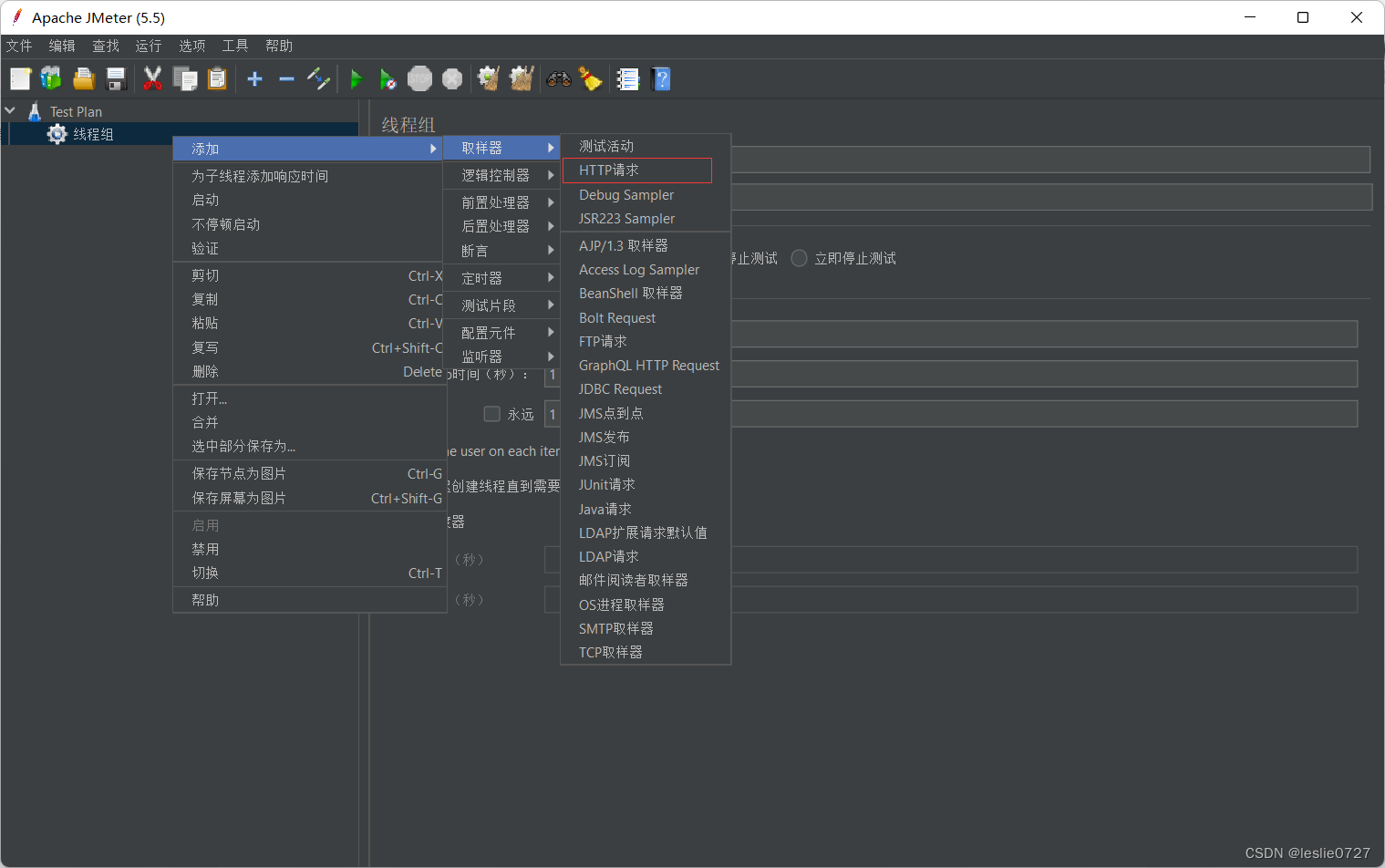Open the Function helper list icon
The width and height of the screenshot is (1385, 868).
[x=628, y=79]
